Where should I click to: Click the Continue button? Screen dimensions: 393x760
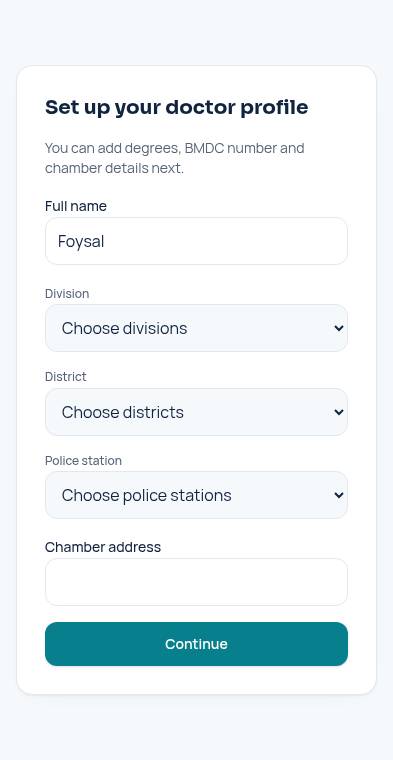196,644
